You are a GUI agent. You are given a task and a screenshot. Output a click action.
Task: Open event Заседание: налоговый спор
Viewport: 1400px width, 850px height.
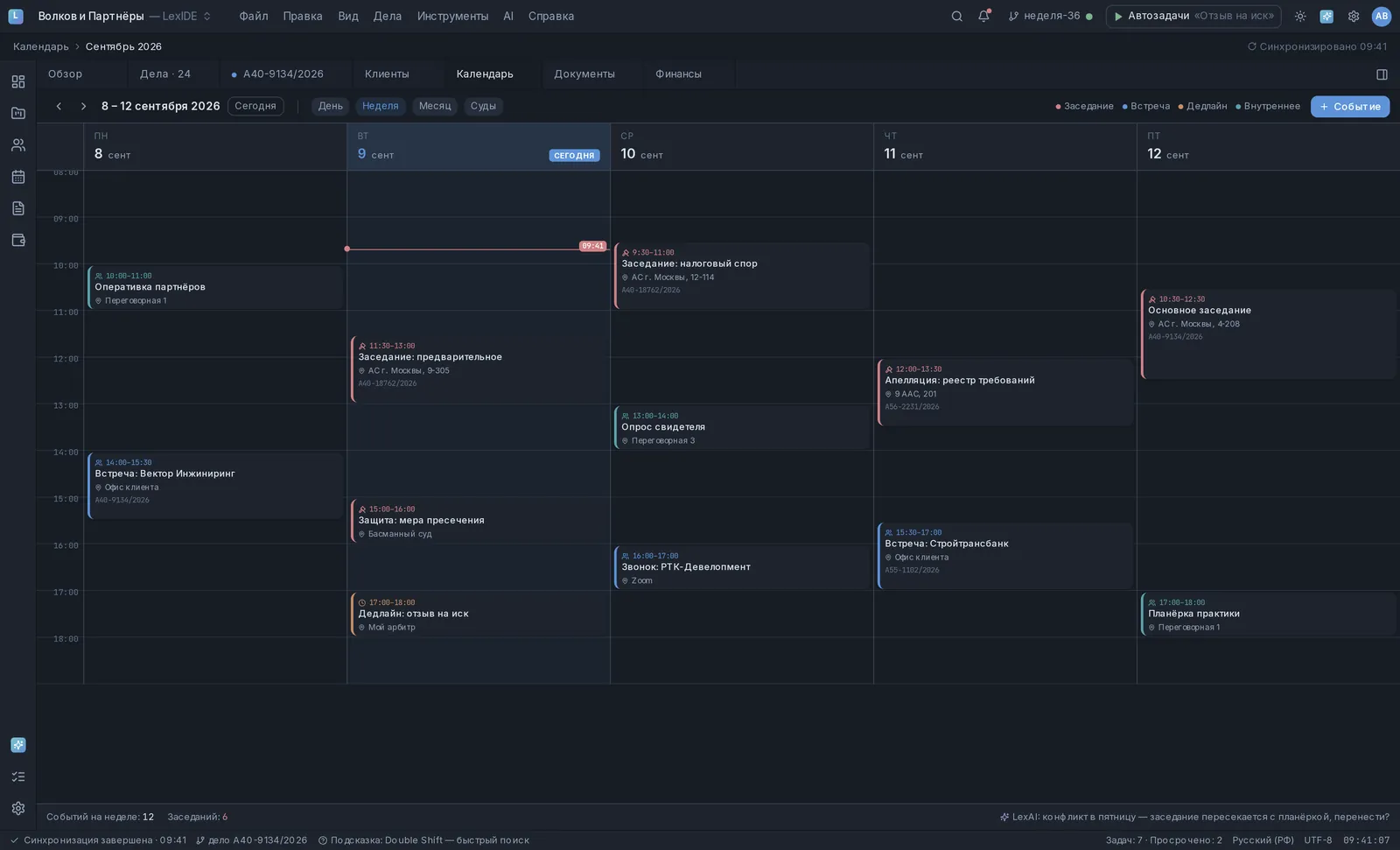point(742,276)
